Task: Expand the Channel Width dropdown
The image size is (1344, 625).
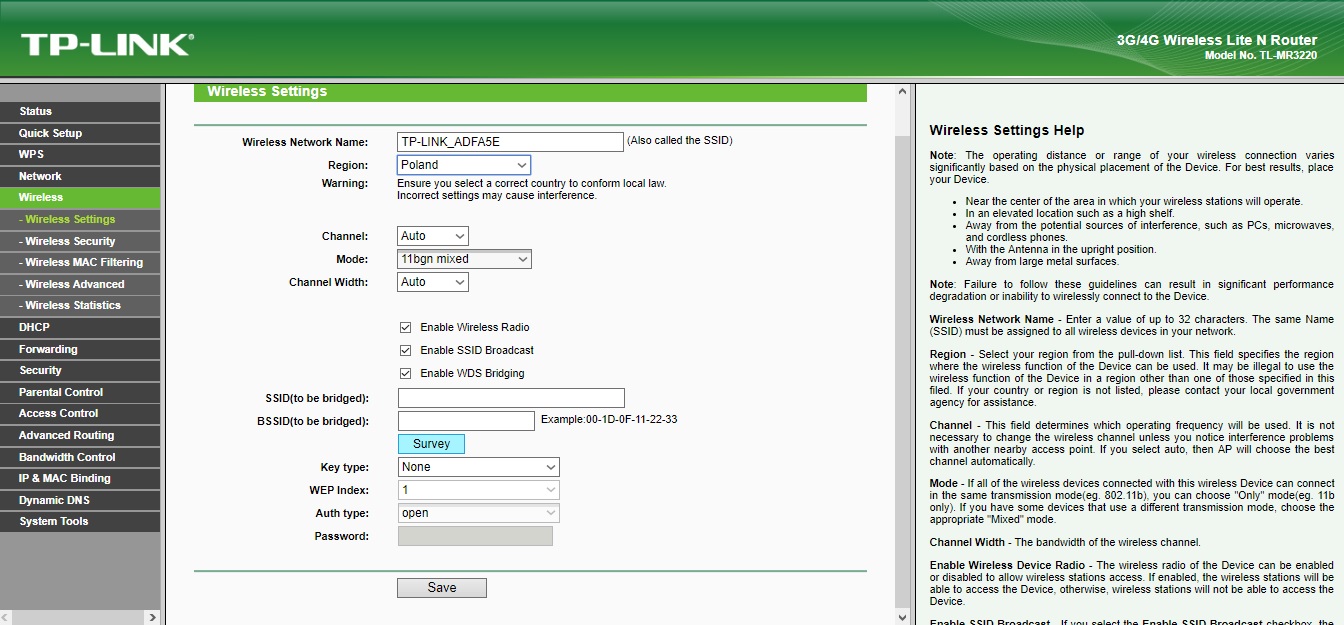Action: click(433, 282)
